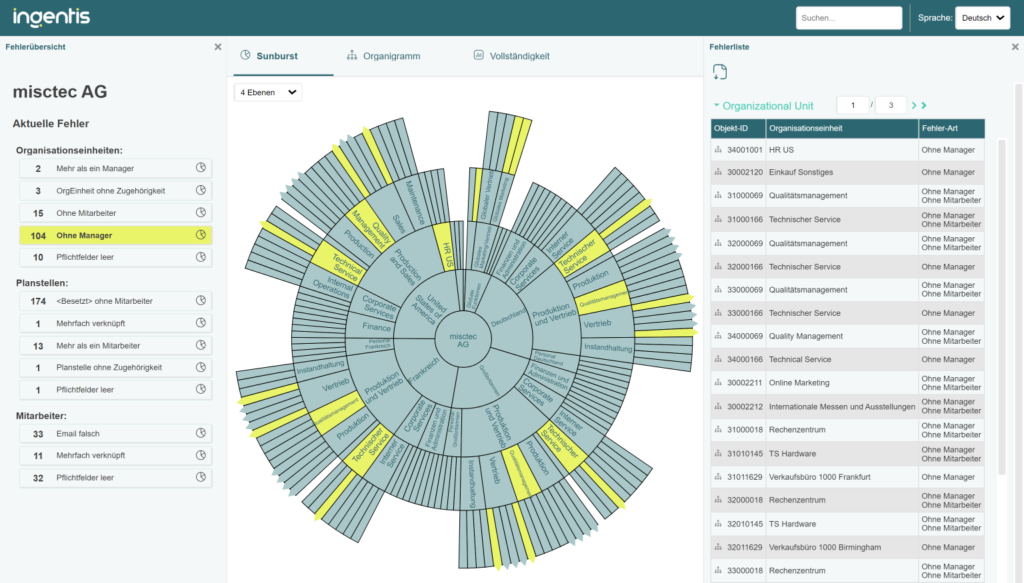Image resolution: width=1024 pixels, height=583 pixels.
Task: Click the Organisationseinheit column header
Action: coord(842,128)
